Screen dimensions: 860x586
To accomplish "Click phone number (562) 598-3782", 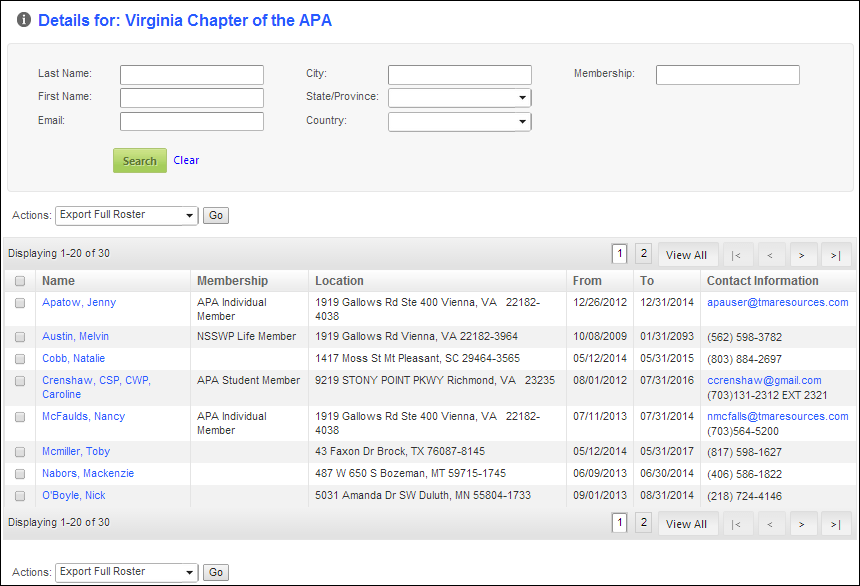I will (744, 337).
